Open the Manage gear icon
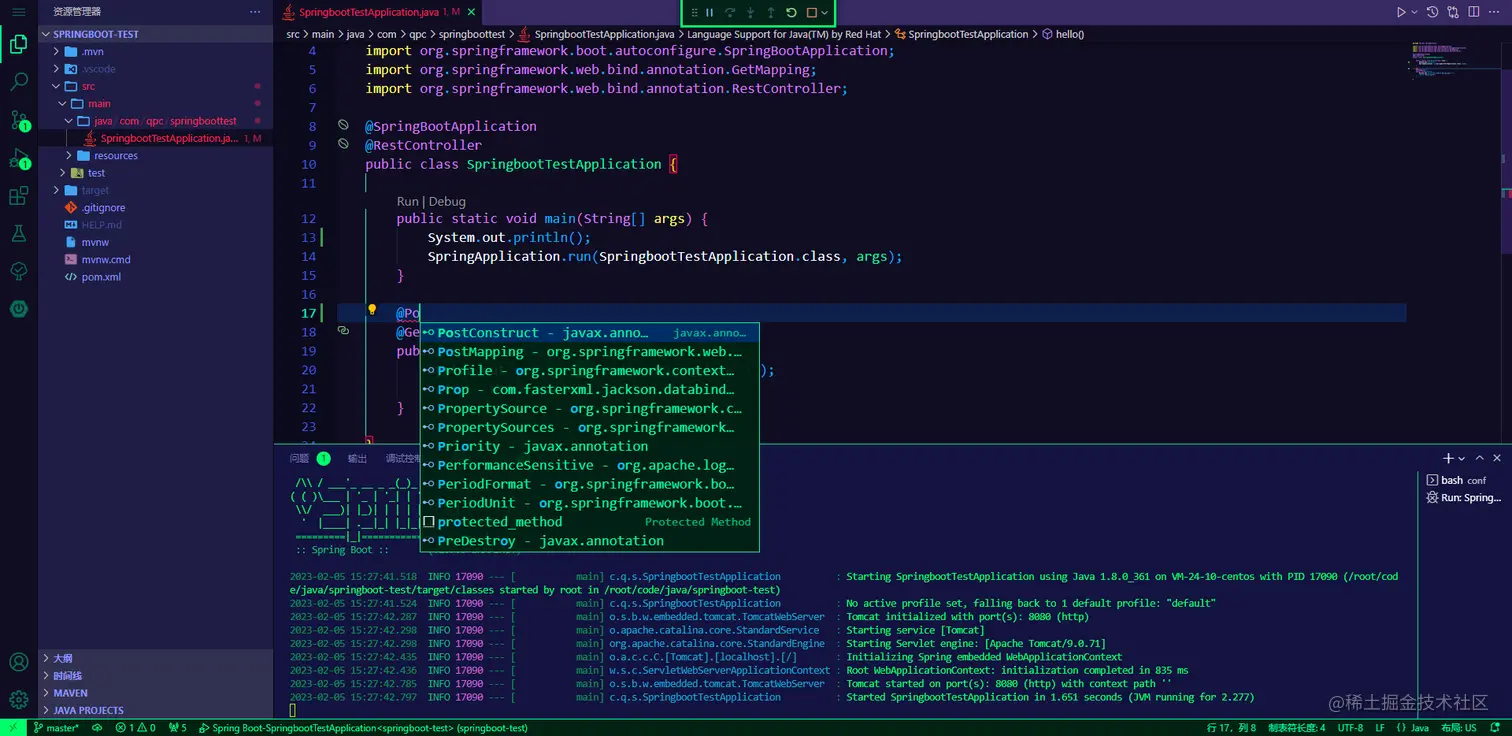Image resolution: width=1512 pixels, height=736 pixels. [18, 699]
